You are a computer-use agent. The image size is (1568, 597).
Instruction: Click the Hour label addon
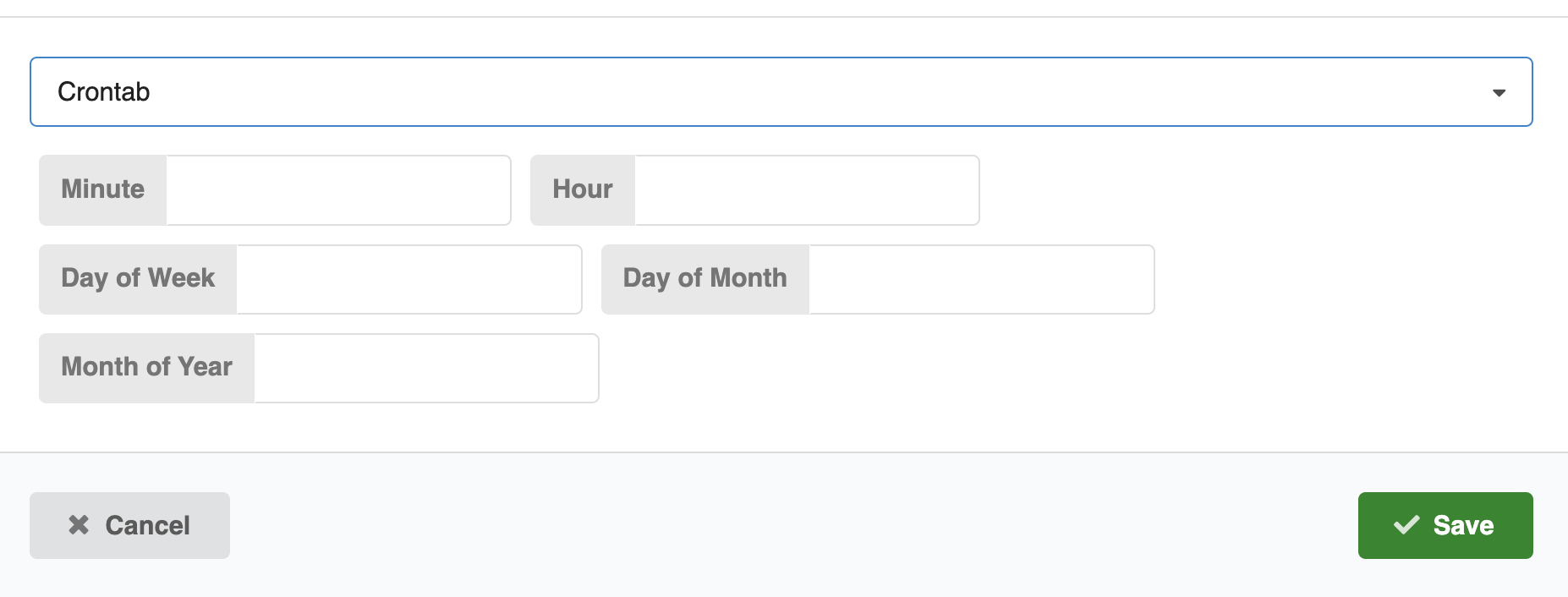(583, 189)
